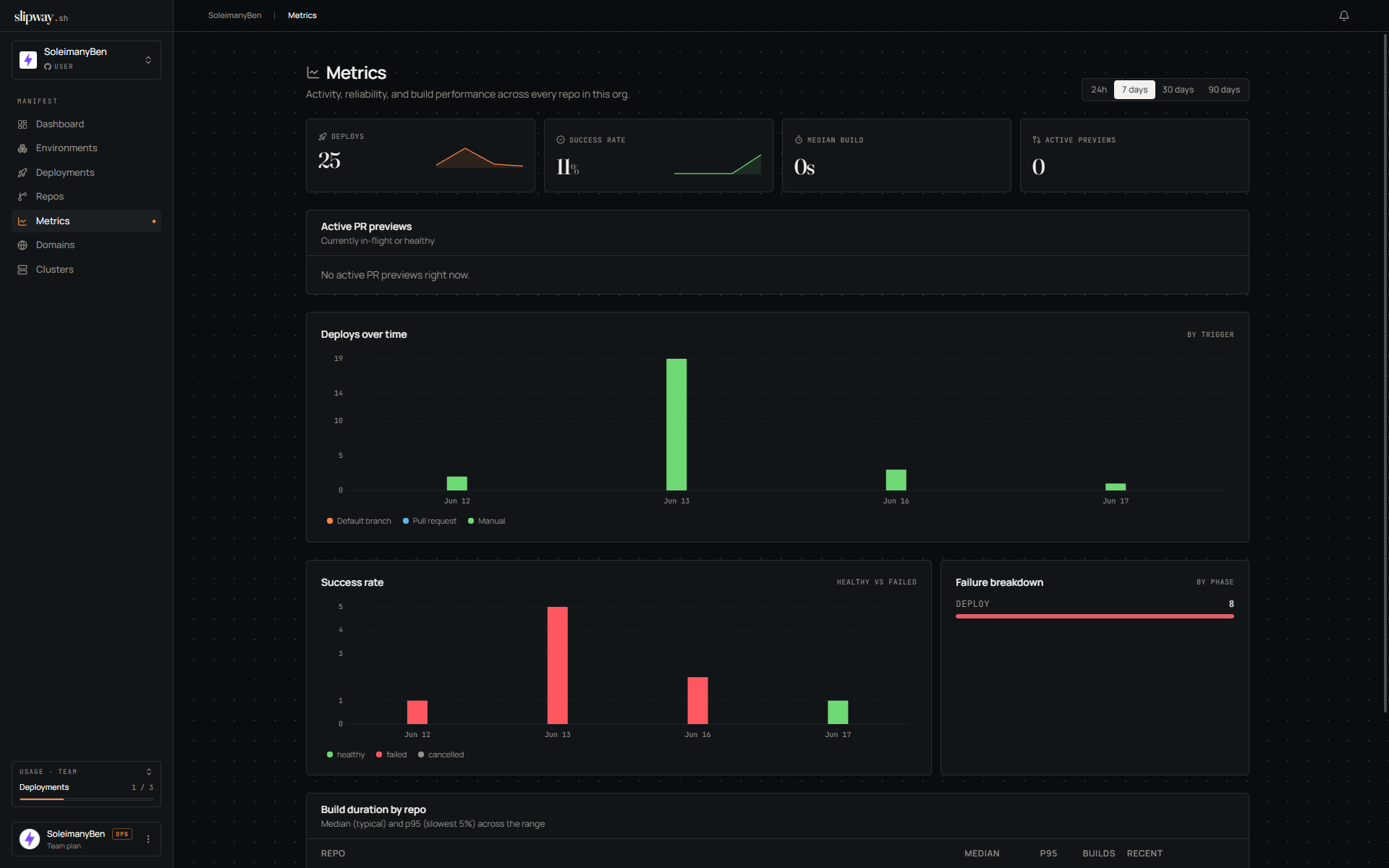The height and width of the screenshot is (868, 1389).
Task: Open Deployments page
Action: point(86,173)
